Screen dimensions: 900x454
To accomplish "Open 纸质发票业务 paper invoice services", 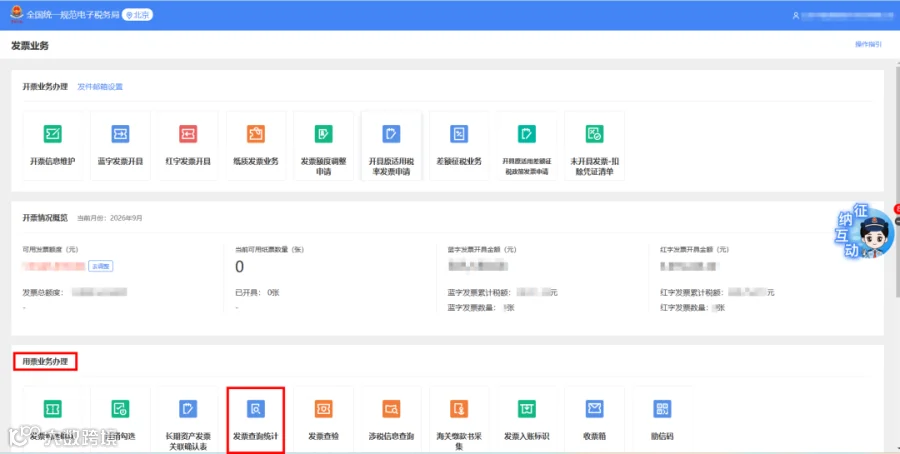I will pyautogui.click(x=256, y=146).
